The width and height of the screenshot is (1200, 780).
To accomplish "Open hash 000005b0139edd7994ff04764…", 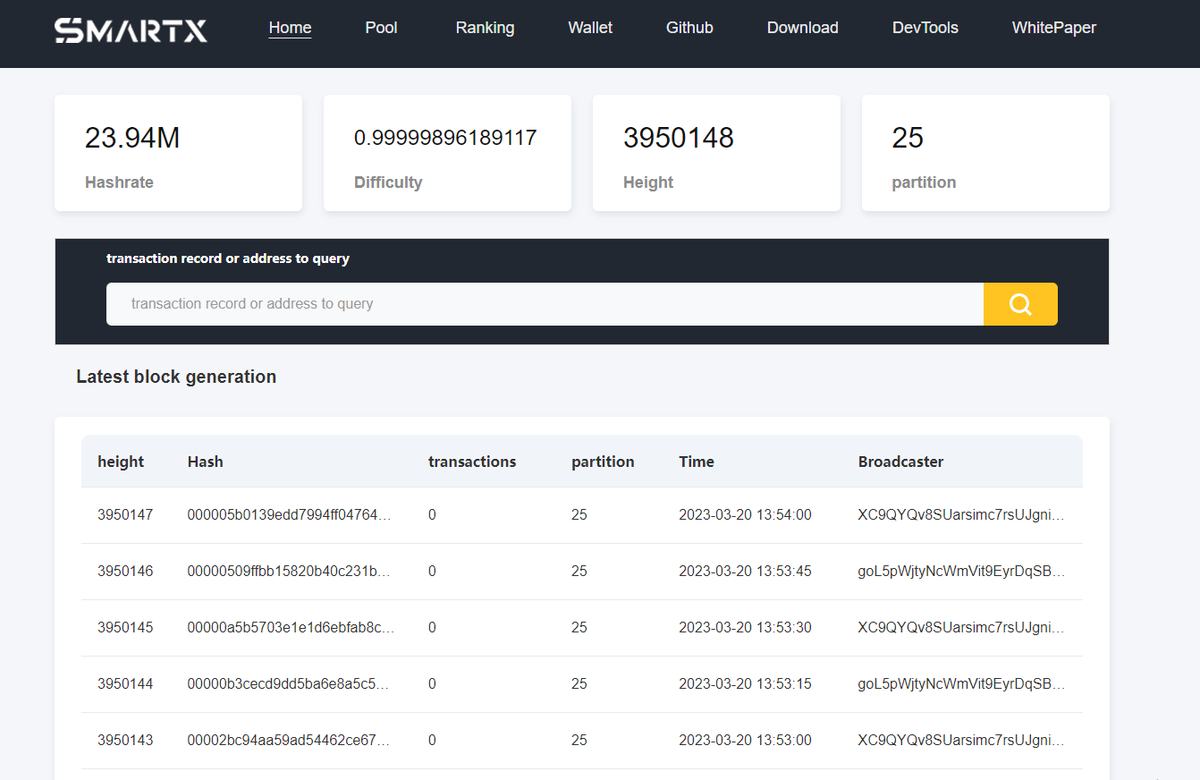I will pos(290,515).
